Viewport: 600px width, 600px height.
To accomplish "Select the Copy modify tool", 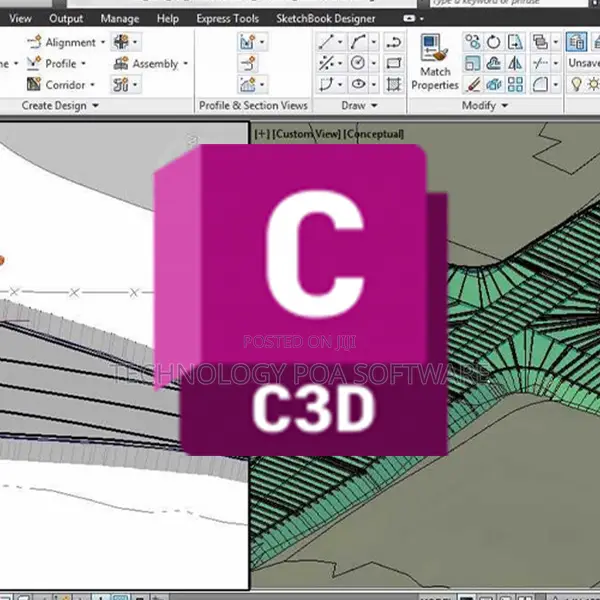I will (472, 42).
